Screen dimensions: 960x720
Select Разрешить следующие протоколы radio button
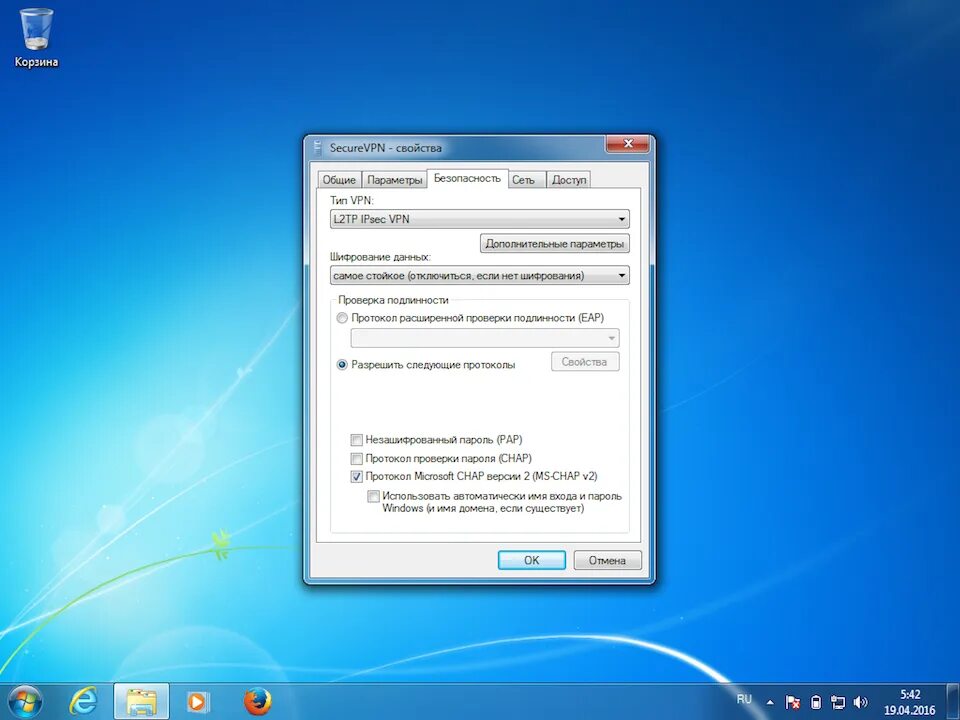coord(342,364)
